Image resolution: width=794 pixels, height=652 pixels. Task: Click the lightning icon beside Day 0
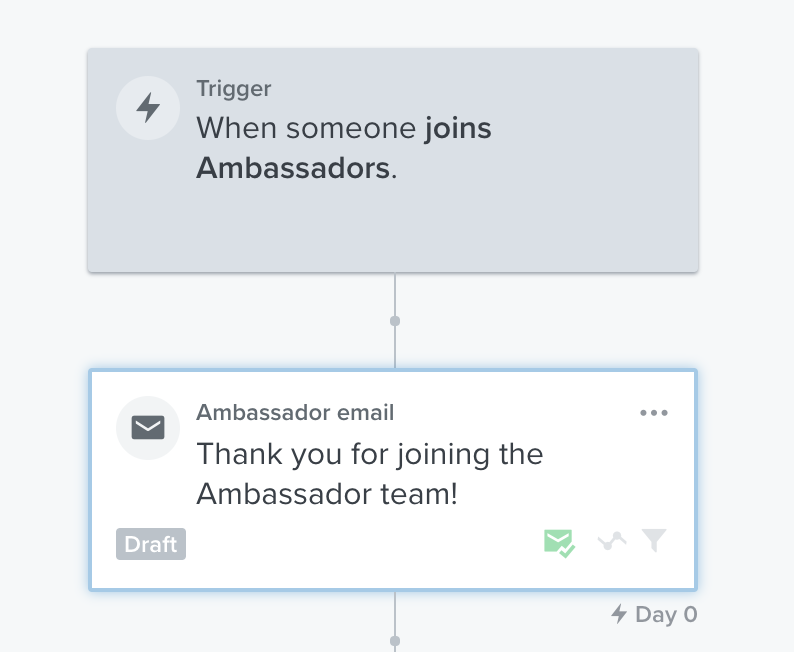pyautogui.click(x=619, y=614)
